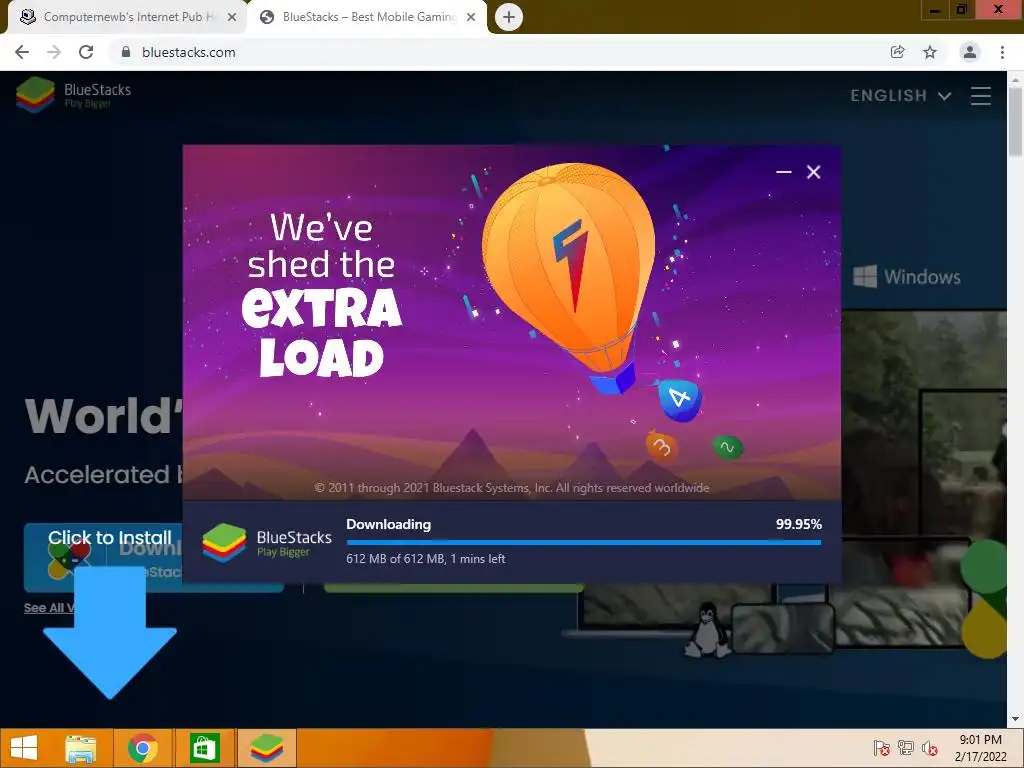Click BlueStacks logo on website header
The height and width of the screenshot is (768, 1024).
point(74,95)
